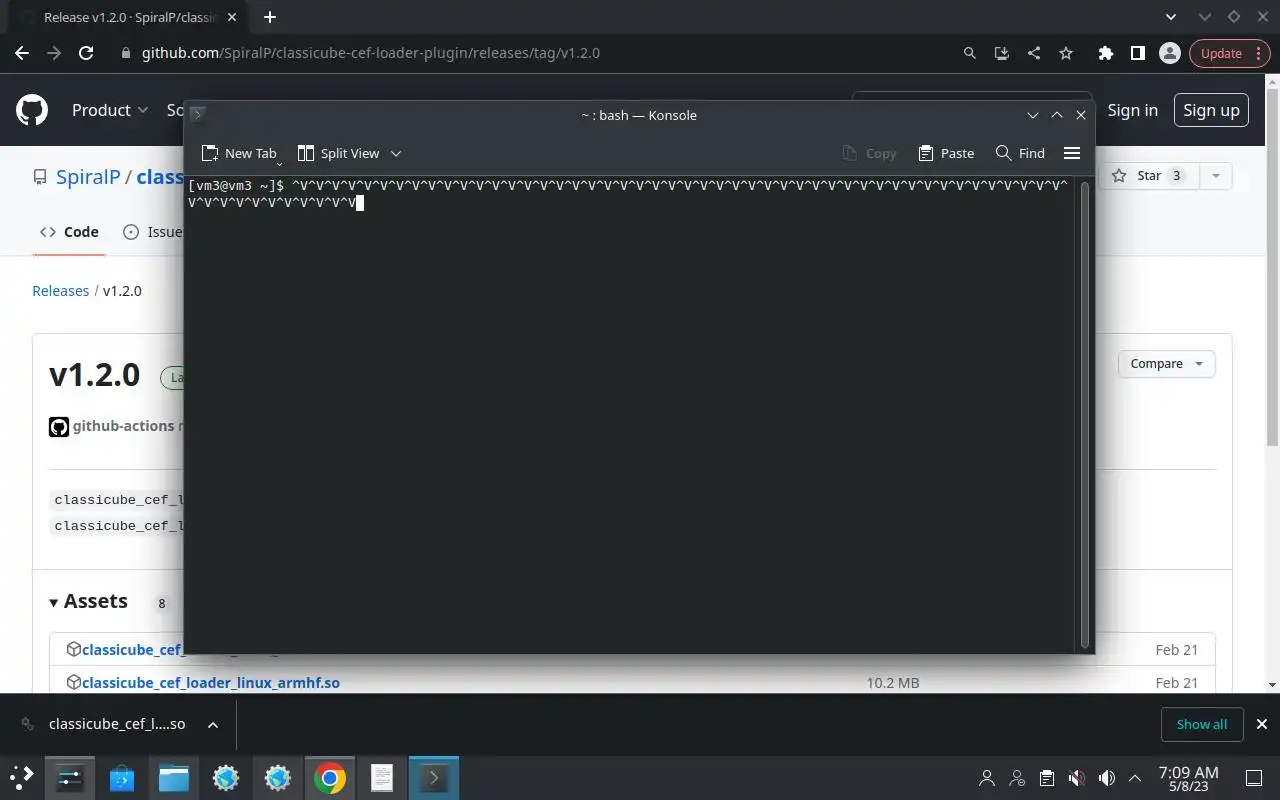Click the Konsole window icon in title bar
Viewport: 1280px width, 800px height.
(x=198, y=115)
